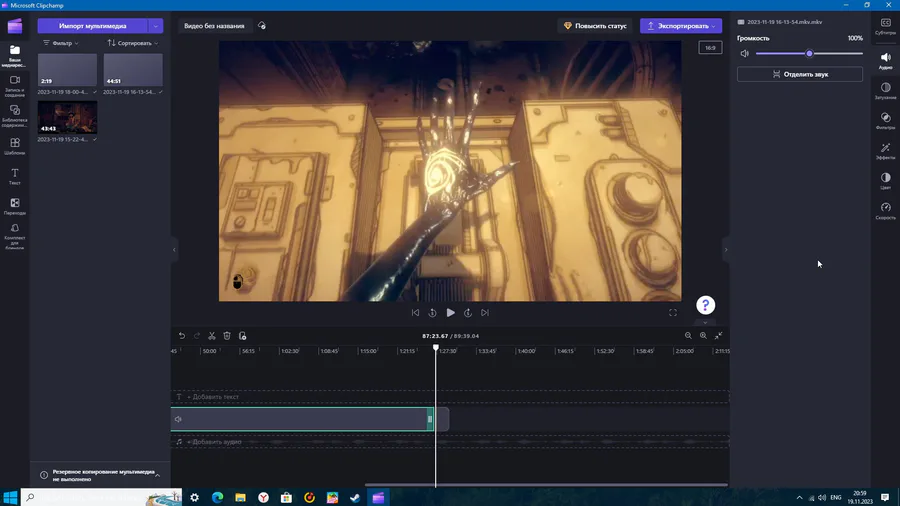Enter fullscreen preview mode
The height and width of the screenshot is (506, 900).
tap(673, 313)
